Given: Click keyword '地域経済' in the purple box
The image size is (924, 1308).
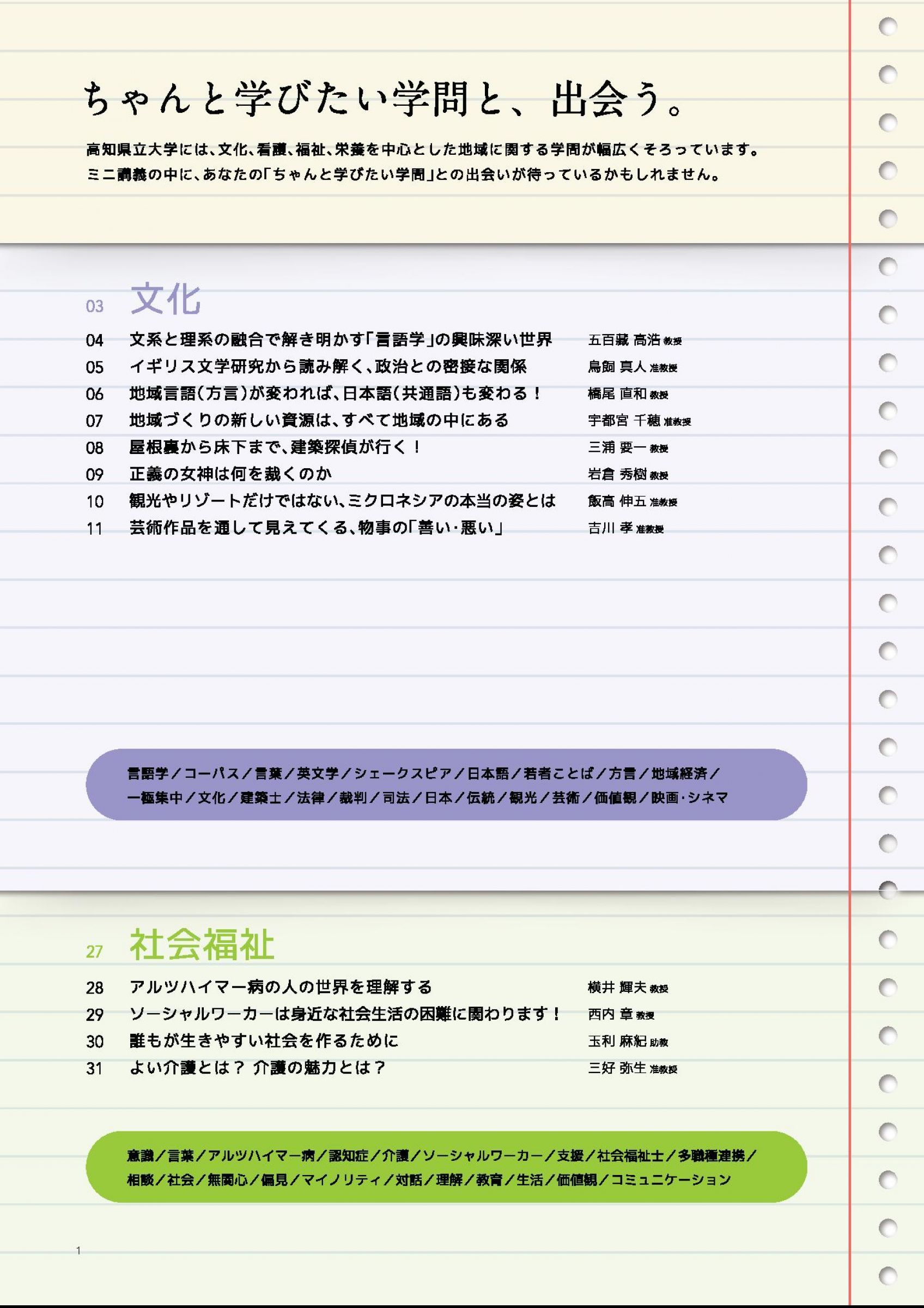Looking at the screenshot, I should (x=679, y=773).
